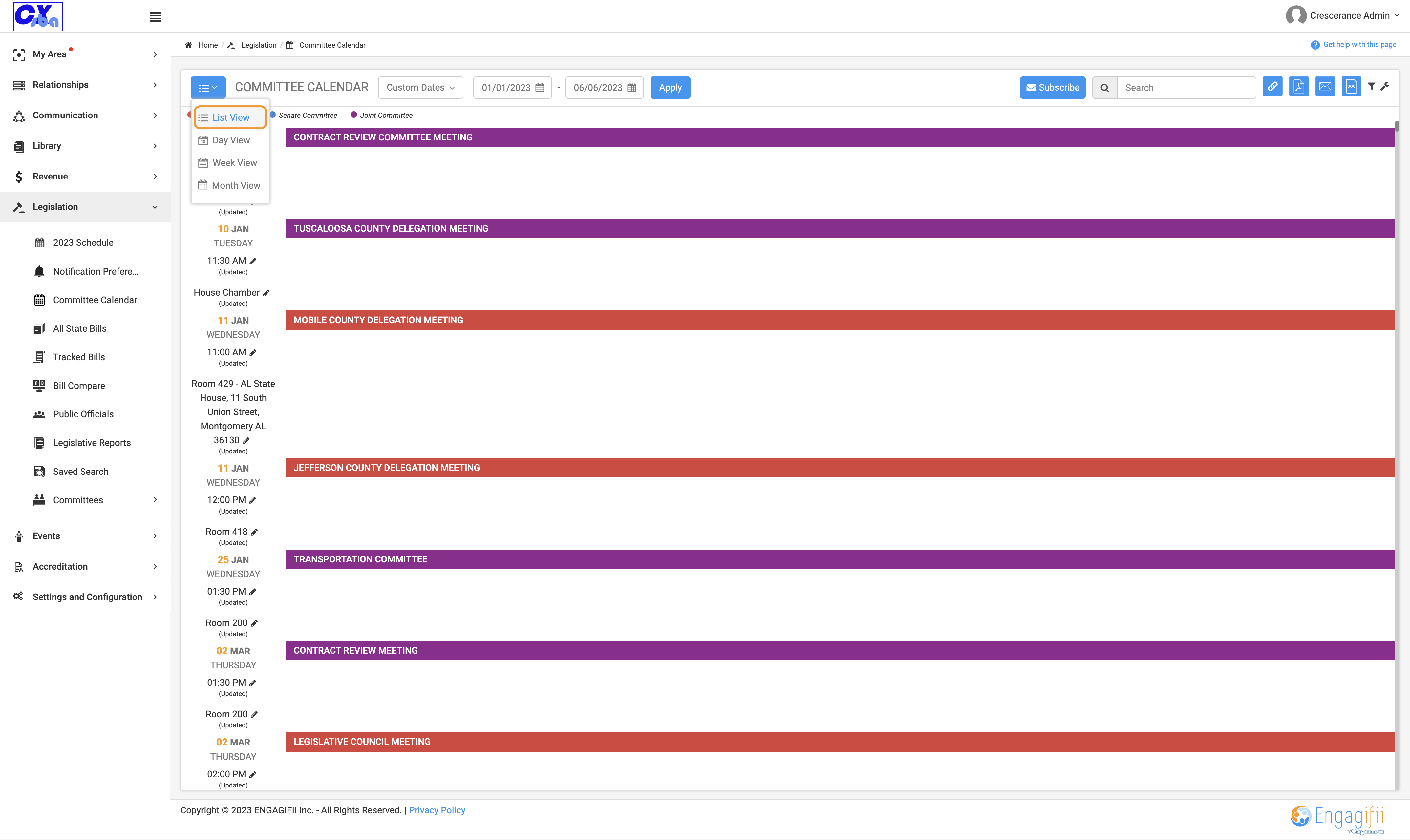Open Contract Review Committee Meeting header

point(840,137)
